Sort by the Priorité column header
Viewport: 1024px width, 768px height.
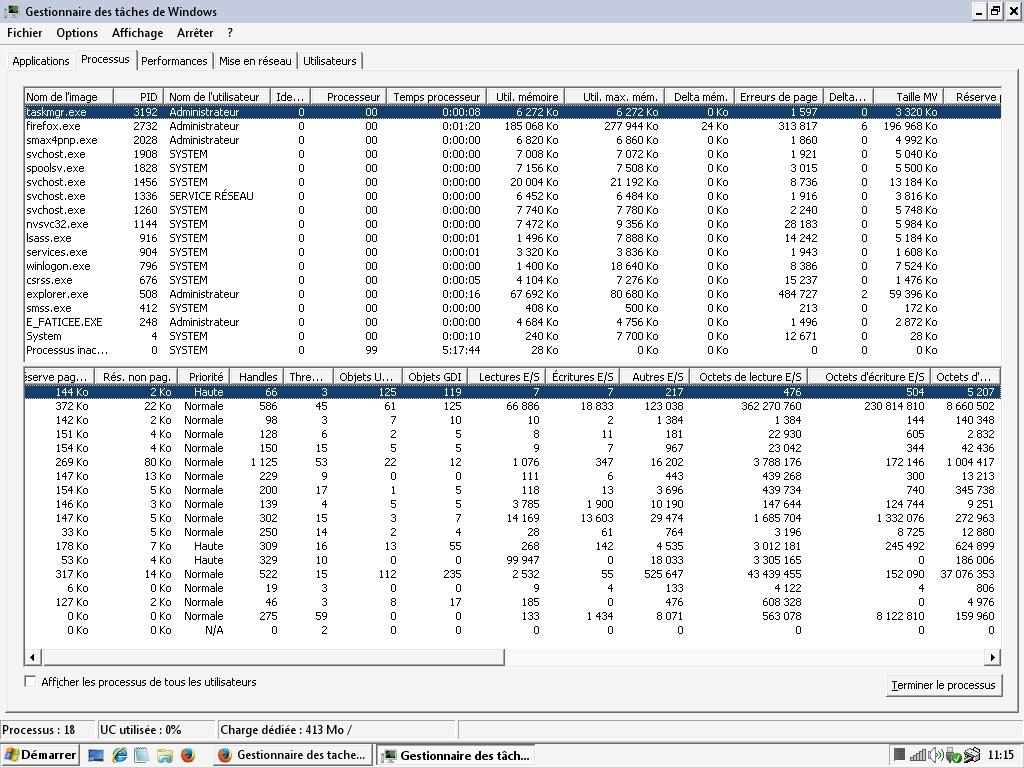tap(204, 377)
